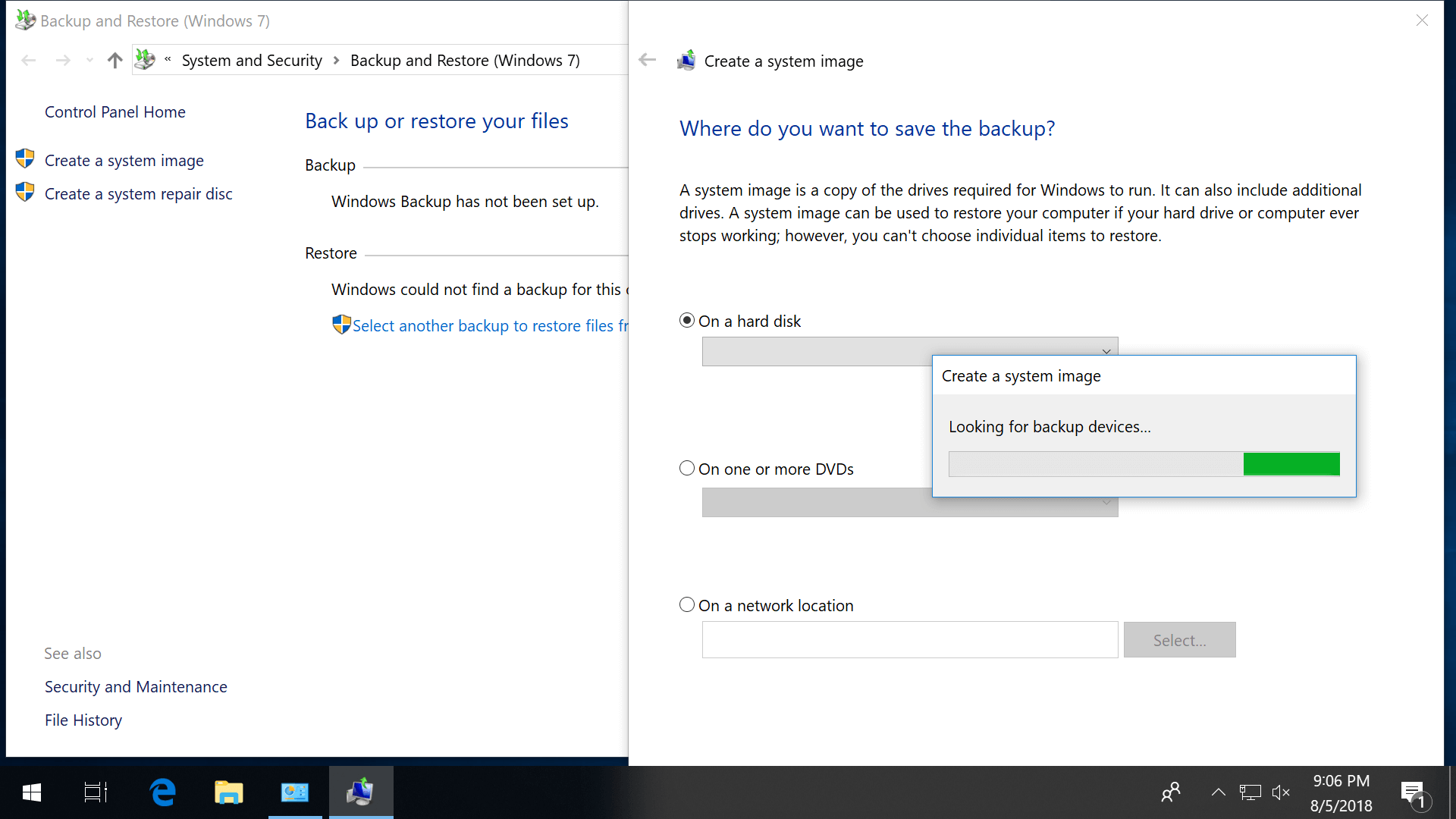
Task: Switch to Control Panel taskbar app
Action: click(x=295, y=792)
